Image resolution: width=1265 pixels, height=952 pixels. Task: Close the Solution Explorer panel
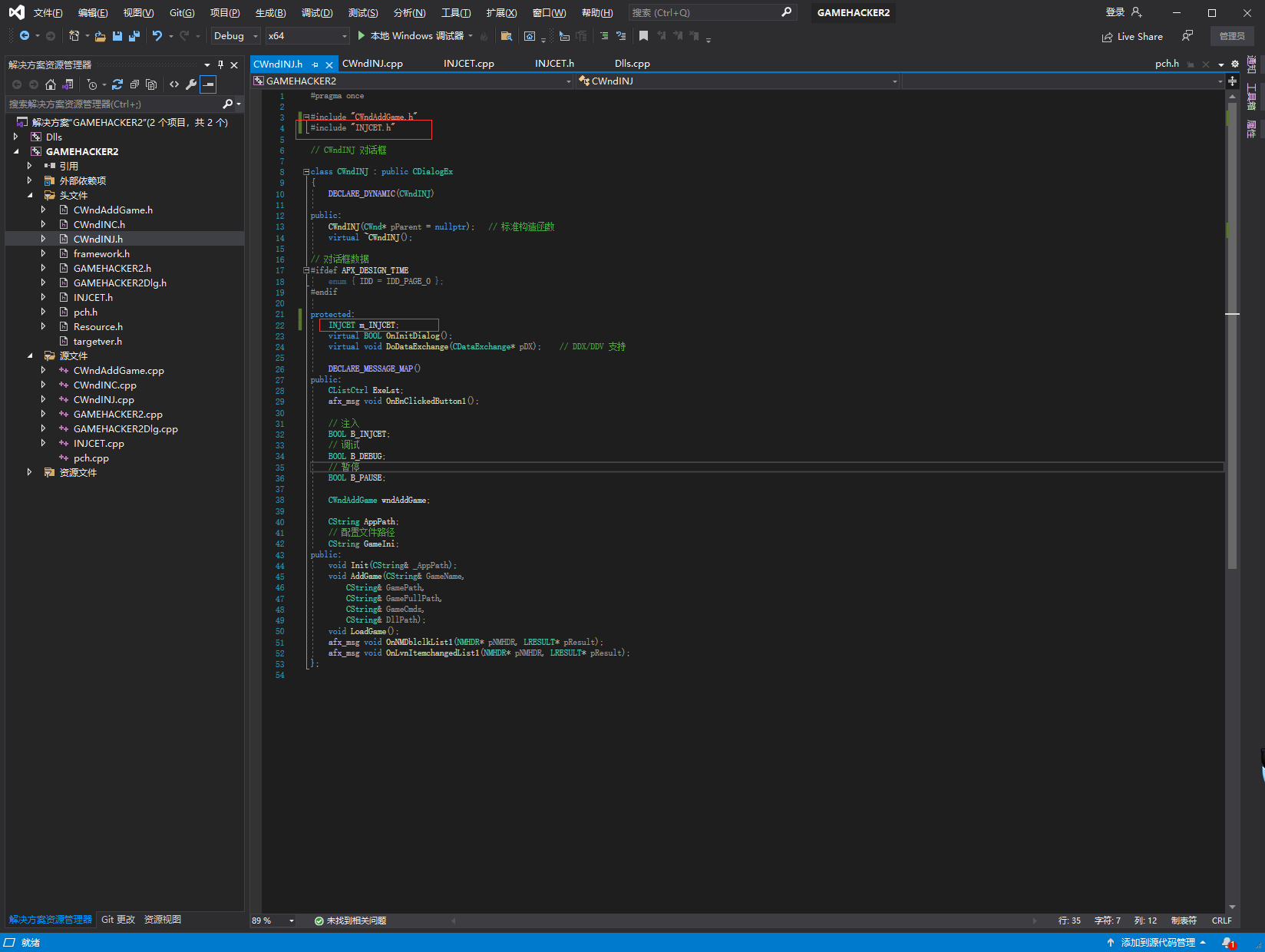[x=234, y=65]
